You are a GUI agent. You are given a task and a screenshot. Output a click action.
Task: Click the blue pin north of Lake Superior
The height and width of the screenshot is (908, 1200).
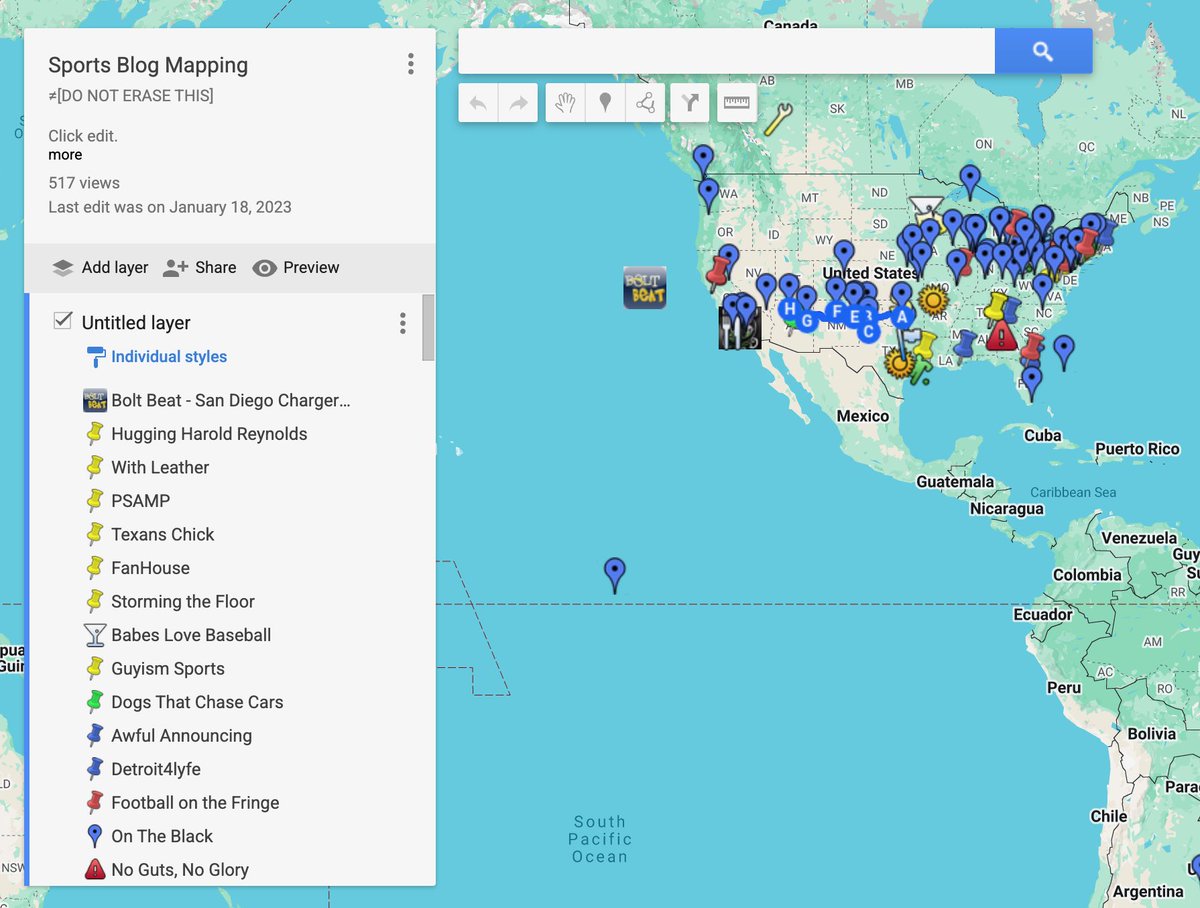(969, 182)
